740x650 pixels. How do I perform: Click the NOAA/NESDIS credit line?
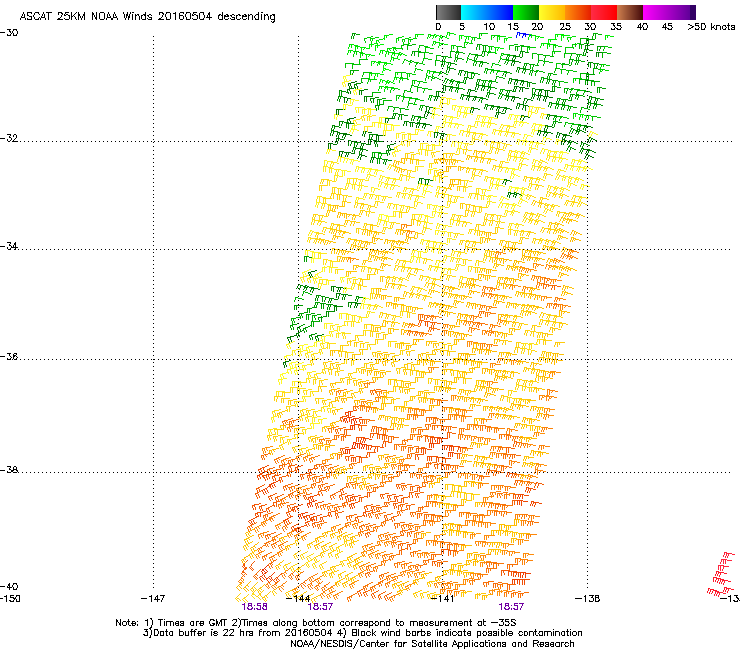coord(432,644)
